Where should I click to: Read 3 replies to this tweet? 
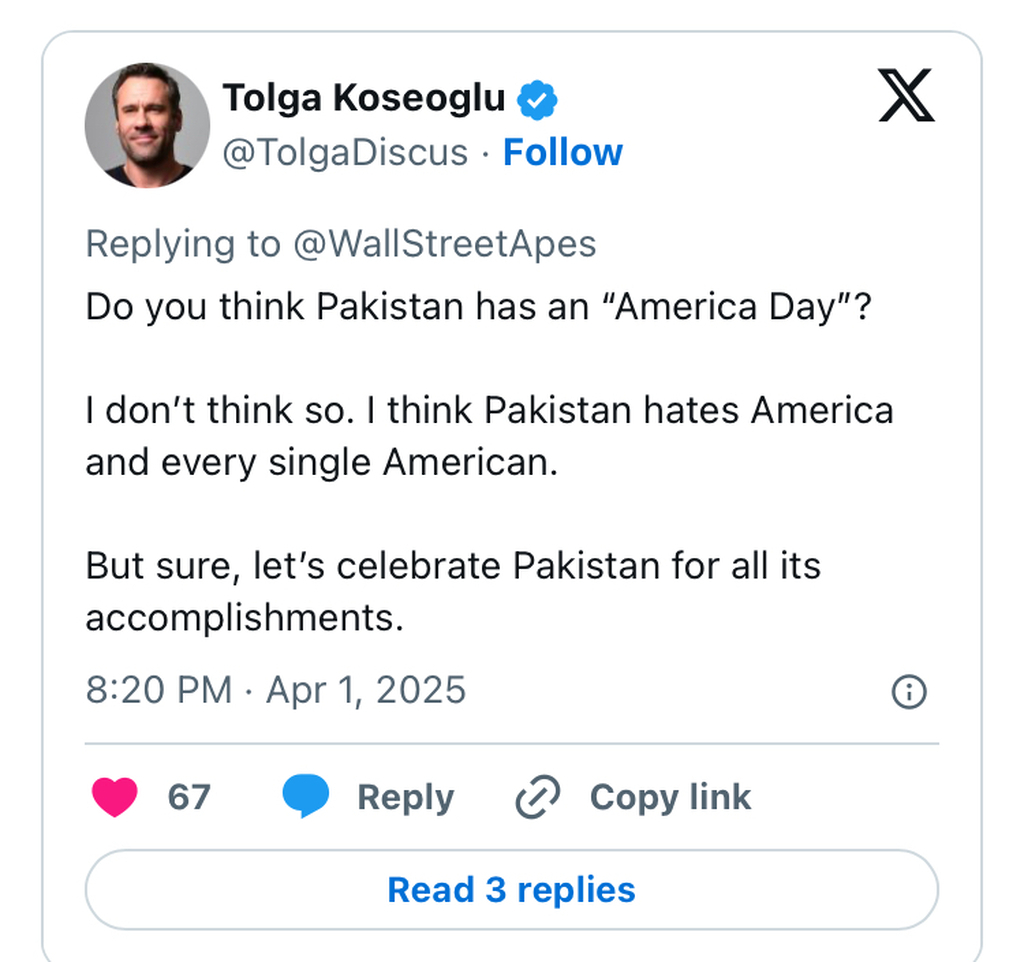511,890
